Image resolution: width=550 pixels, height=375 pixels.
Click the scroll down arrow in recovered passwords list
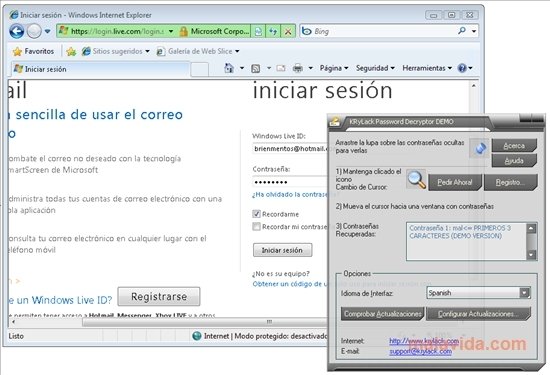pos(531,255)
